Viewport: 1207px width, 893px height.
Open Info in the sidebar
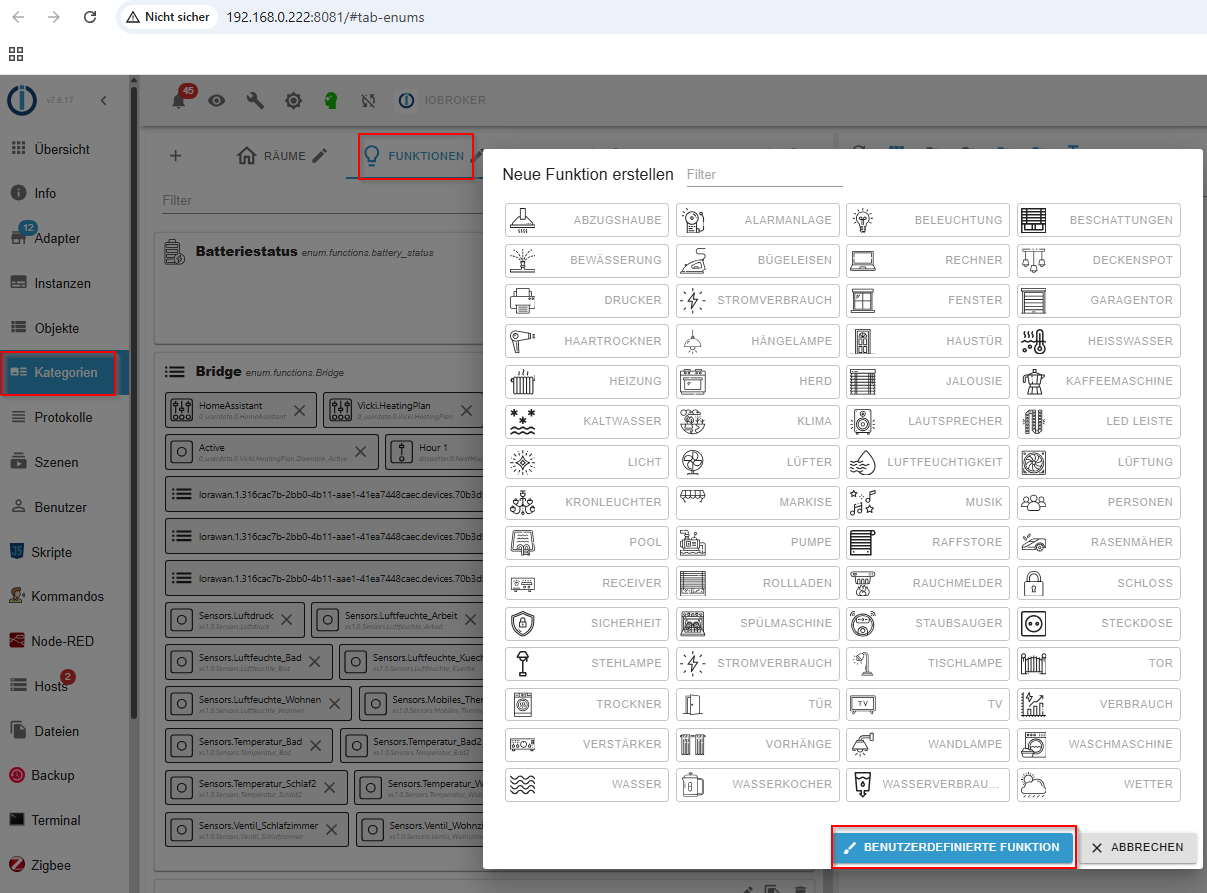click(x=64, y=193)
